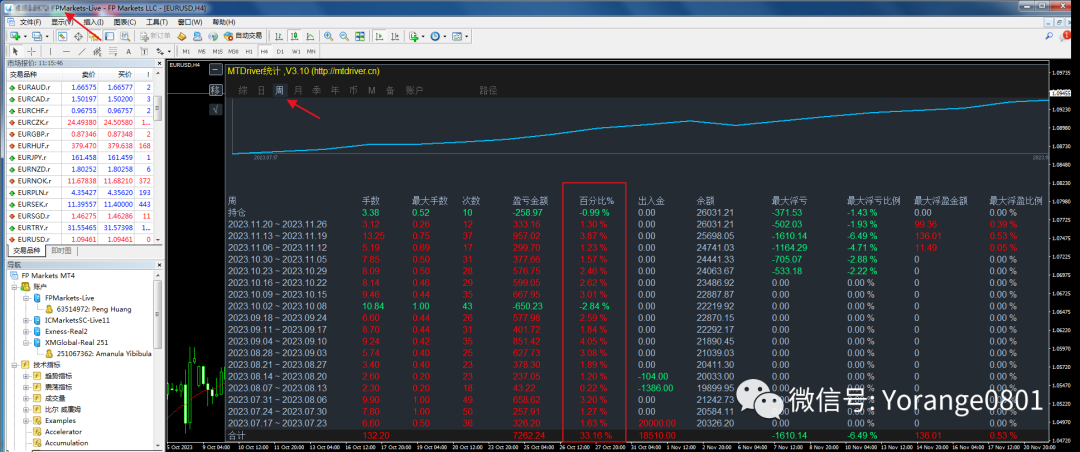Select the text A tool
Screen dimensions: 1080x452
tap(129, 51)
